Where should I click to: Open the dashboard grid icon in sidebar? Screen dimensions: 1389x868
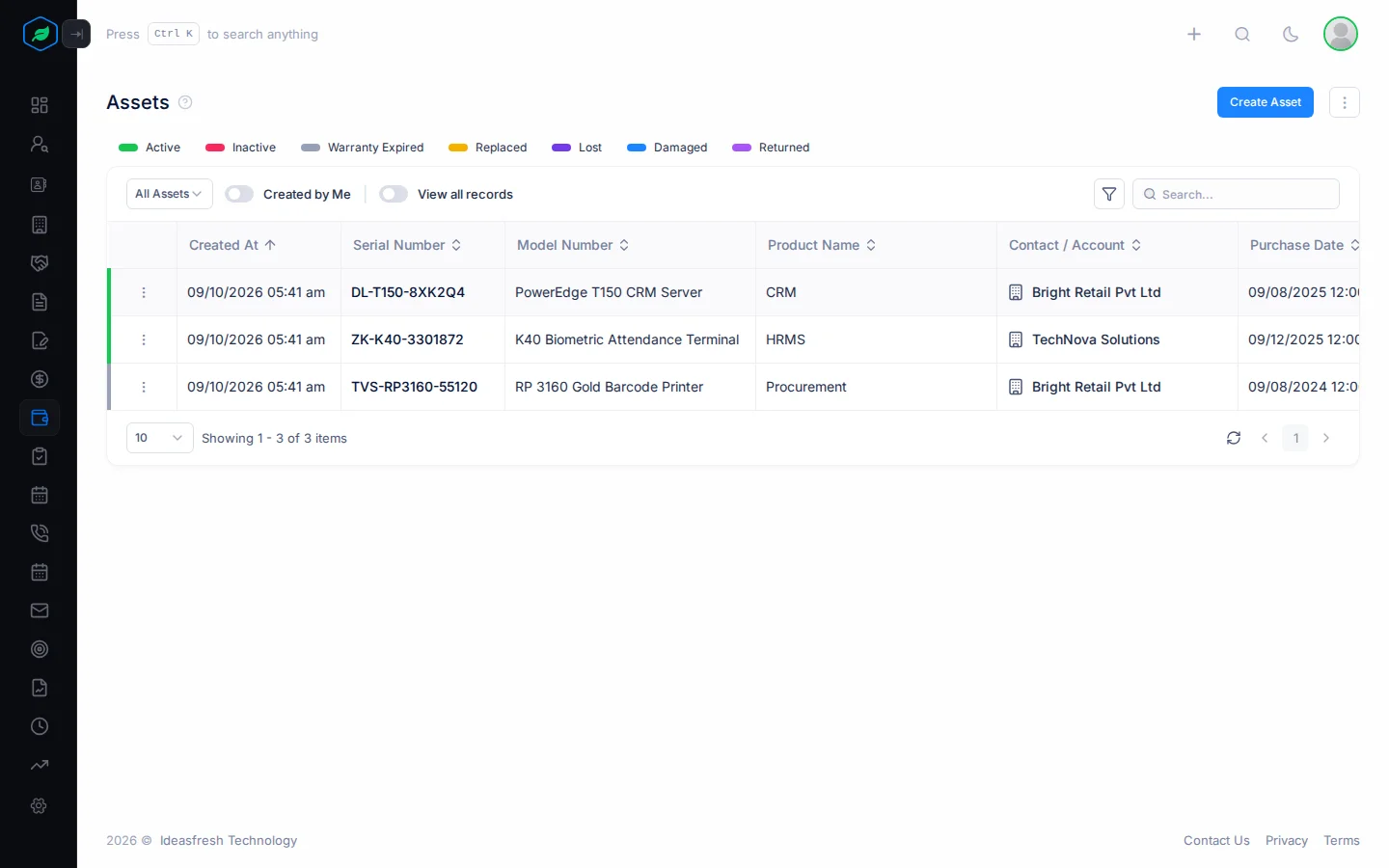click(40, 105)
